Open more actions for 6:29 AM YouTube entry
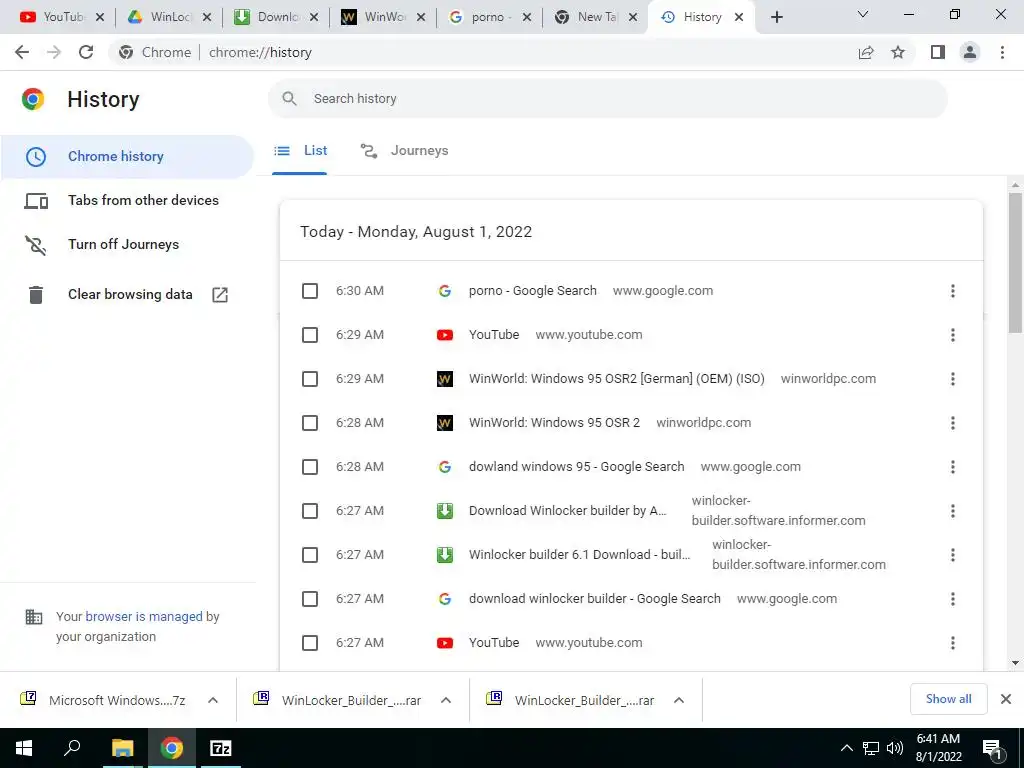Image resolution: width=1024 pixels, height=768 pixels. coord(953,335)
